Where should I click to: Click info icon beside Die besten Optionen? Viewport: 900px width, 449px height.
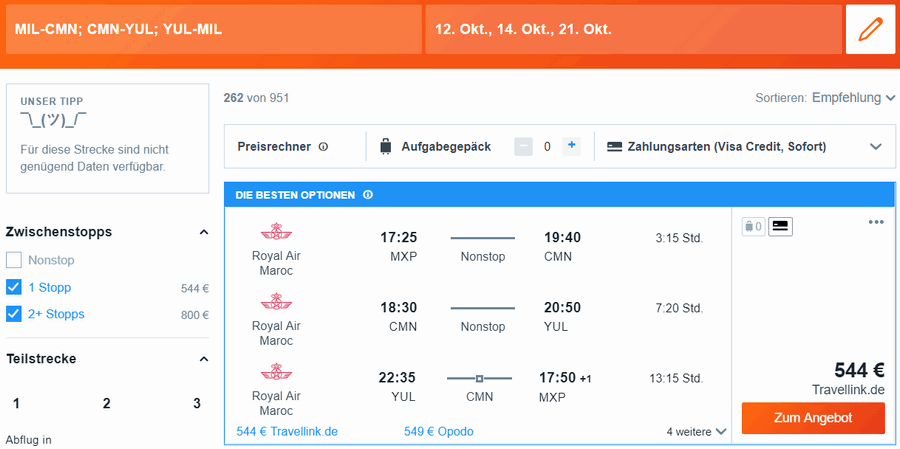pos(368,195)
